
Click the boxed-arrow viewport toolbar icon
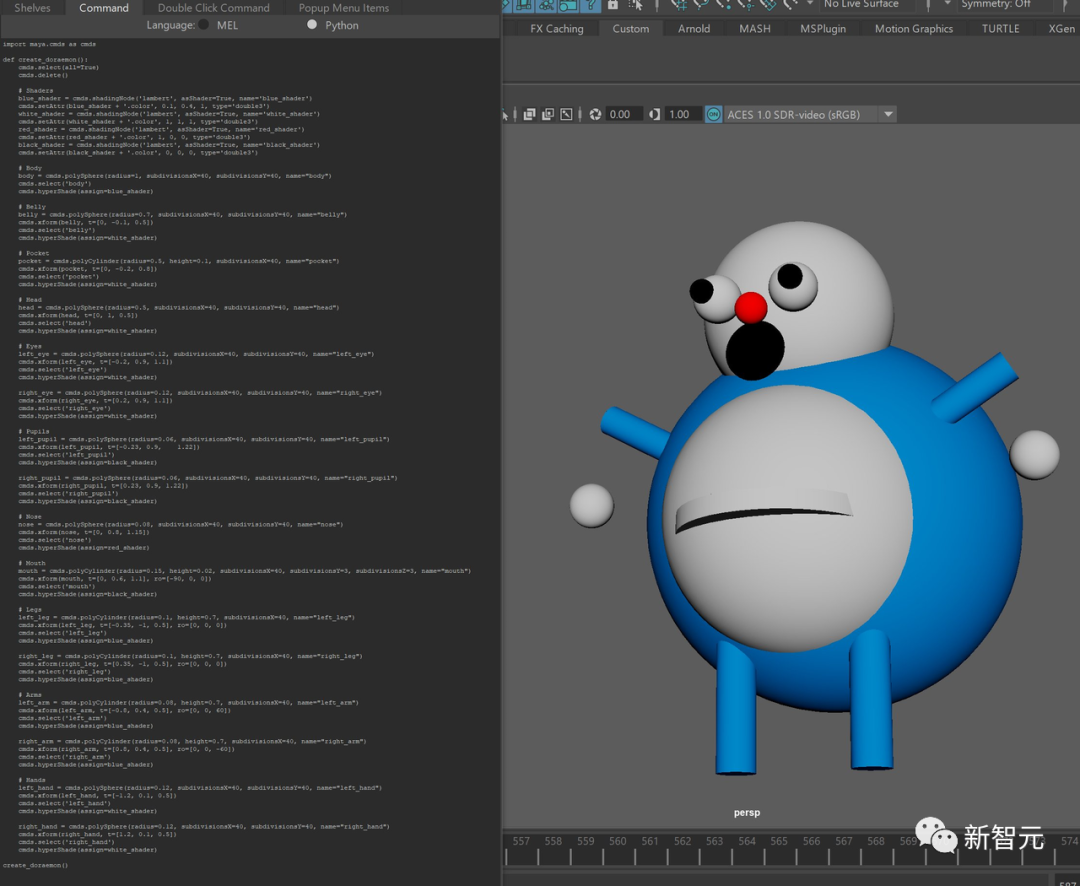click(x=568, y=114)
